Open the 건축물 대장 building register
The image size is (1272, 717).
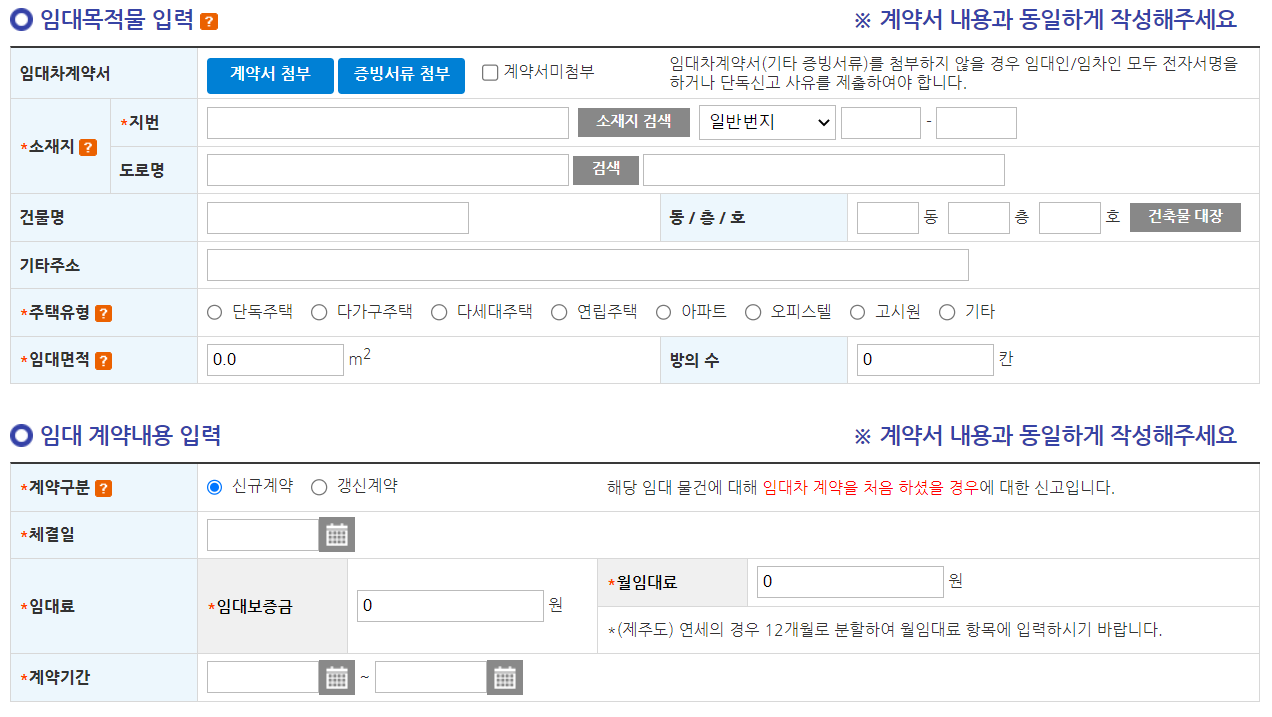click(x=1185, y=217)
